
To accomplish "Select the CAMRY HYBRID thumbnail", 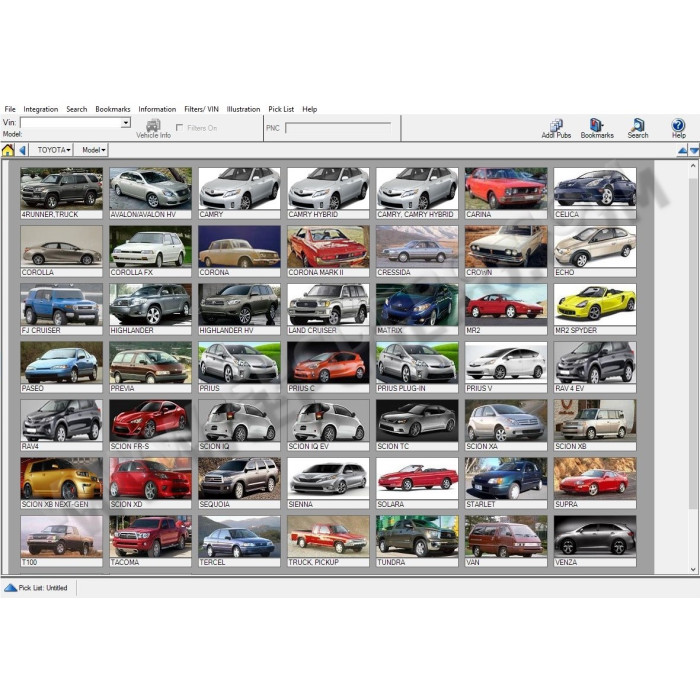I will [328, 193].
